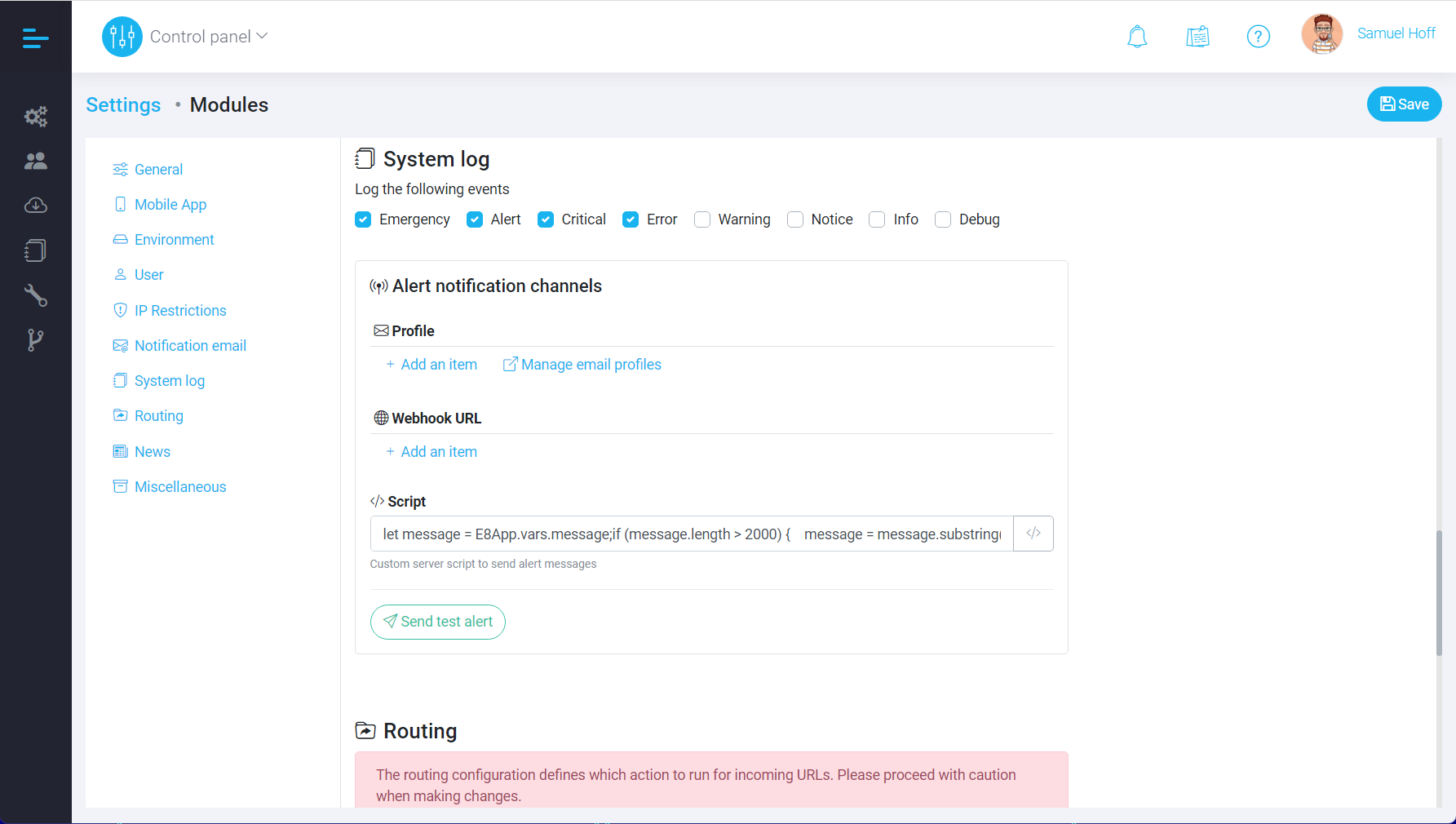
Task: Enable the Warning event checkbox
Action: 702,219
